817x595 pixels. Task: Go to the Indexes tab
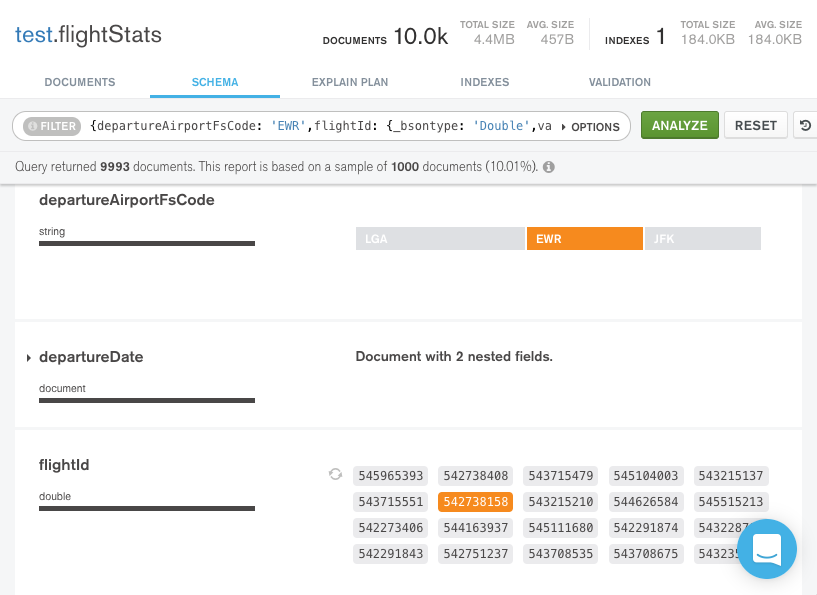point(485,82)
